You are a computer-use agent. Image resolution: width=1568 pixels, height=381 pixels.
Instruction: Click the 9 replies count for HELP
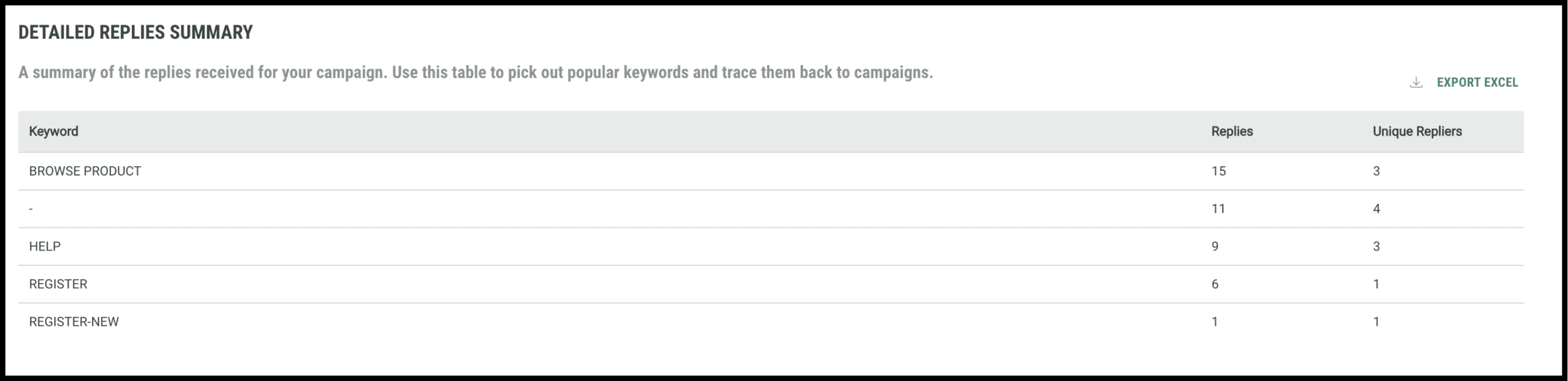click(1215, 247)
